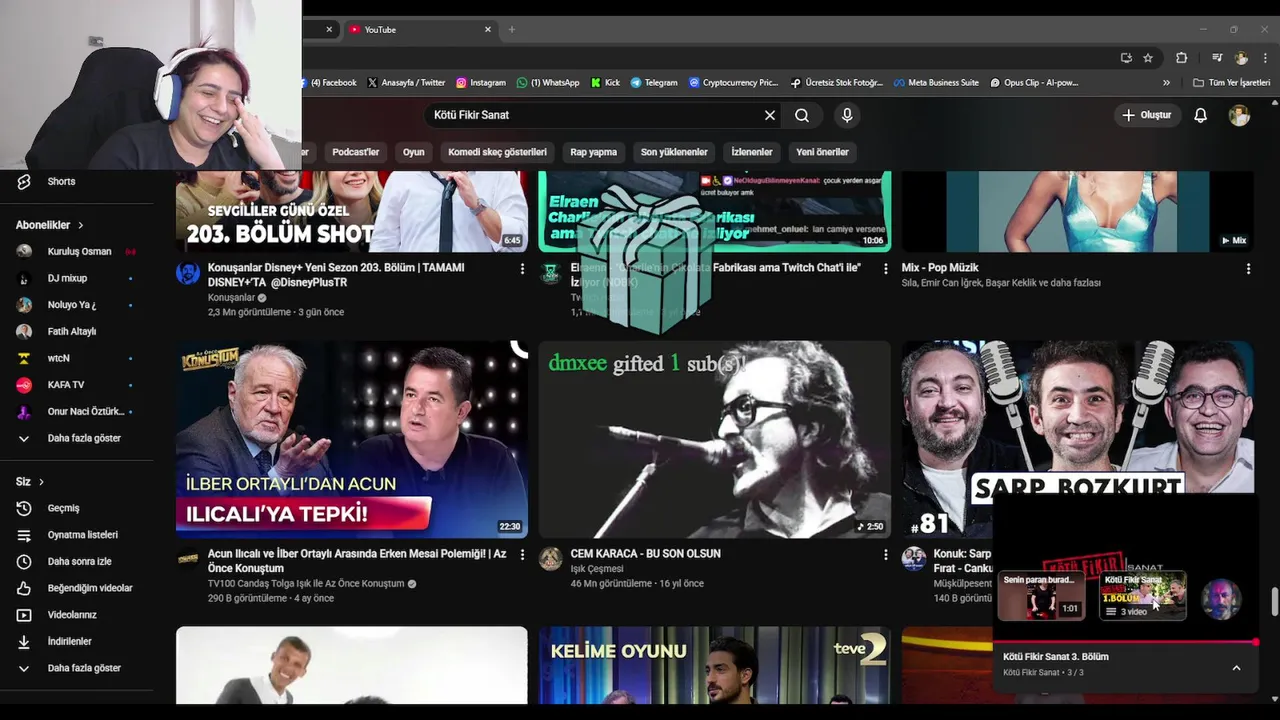Play Mix - Pop Müzik thumbnail
This screenshot has height=720, width=1280.
(1078, 211)
